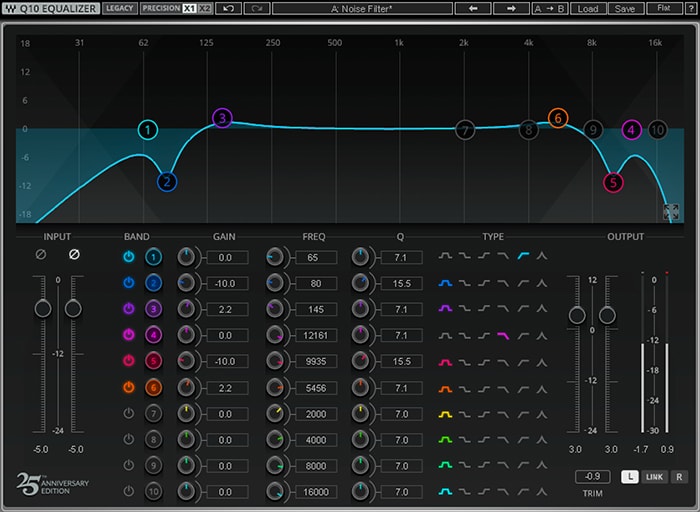Viewport: 700px width, 512px height.
Task: Disable band 6 orange power button
Action: [129, 387]
